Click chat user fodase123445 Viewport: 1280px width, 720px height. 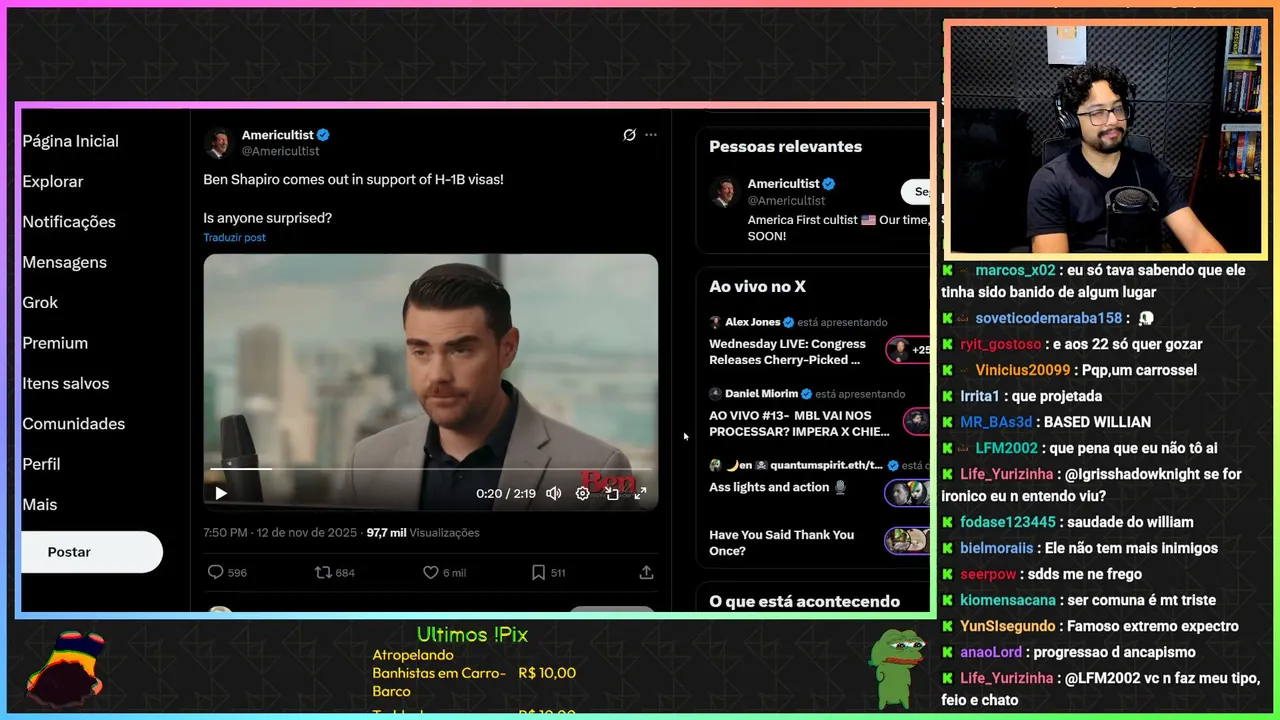pos(1008,522)
